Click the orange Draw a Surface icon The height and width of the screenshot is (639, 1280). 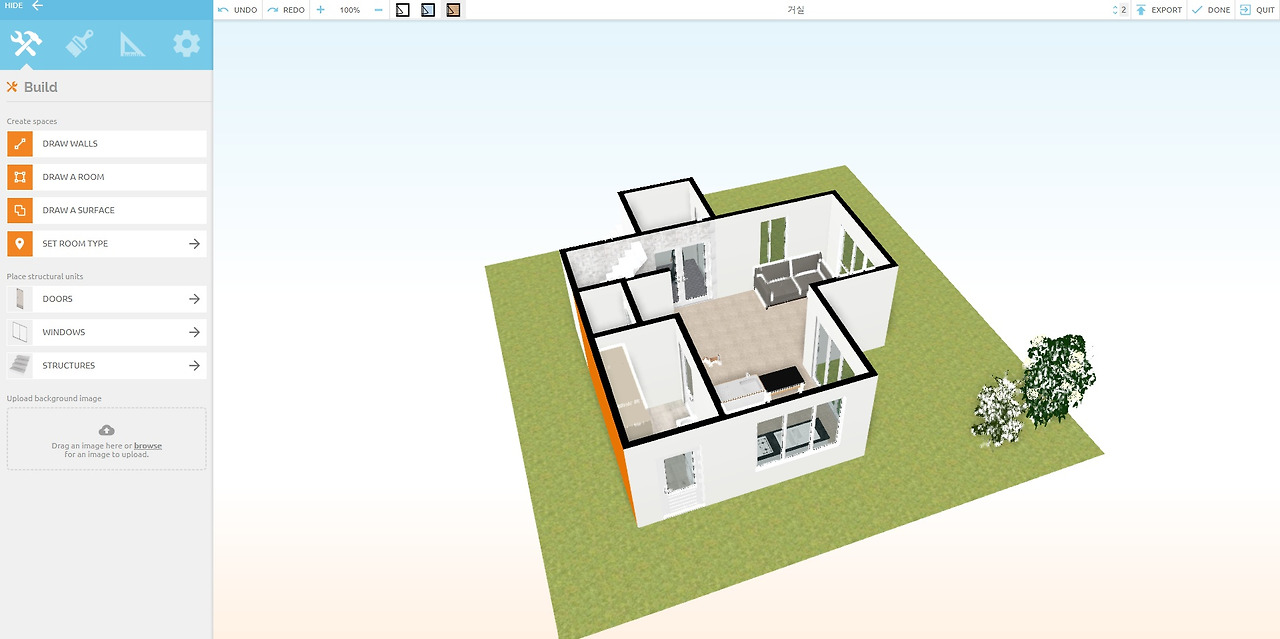(x=20, y=210)
